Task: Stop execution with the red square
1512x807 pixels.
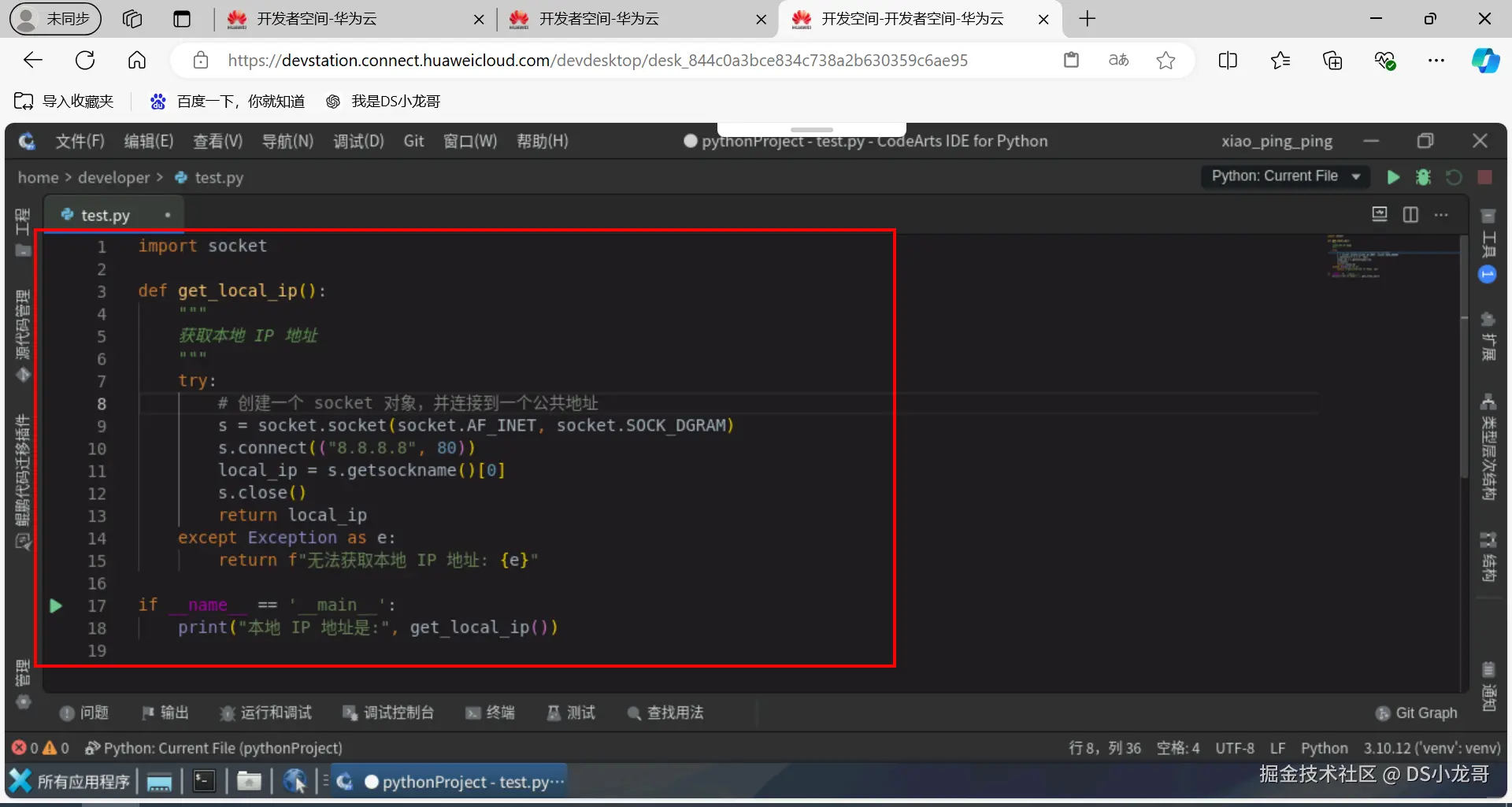Action: click(1484, 177)
